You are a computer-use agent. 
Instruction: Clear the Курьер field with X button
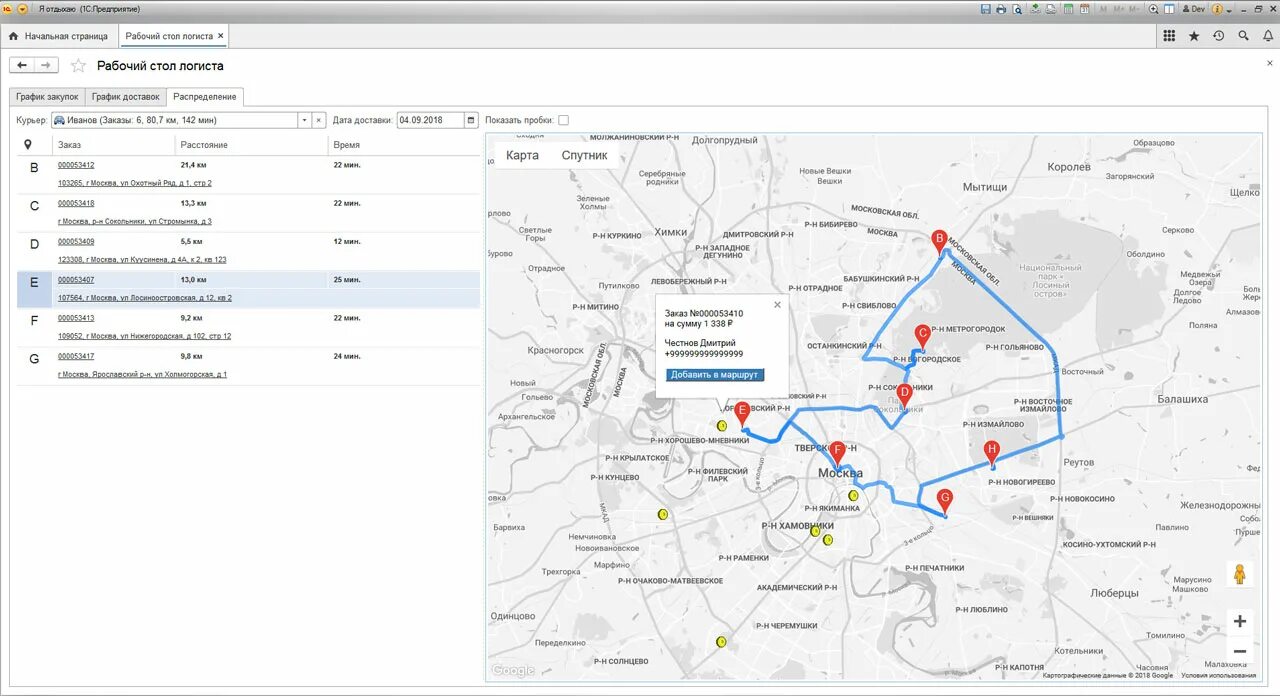(319, 120)
